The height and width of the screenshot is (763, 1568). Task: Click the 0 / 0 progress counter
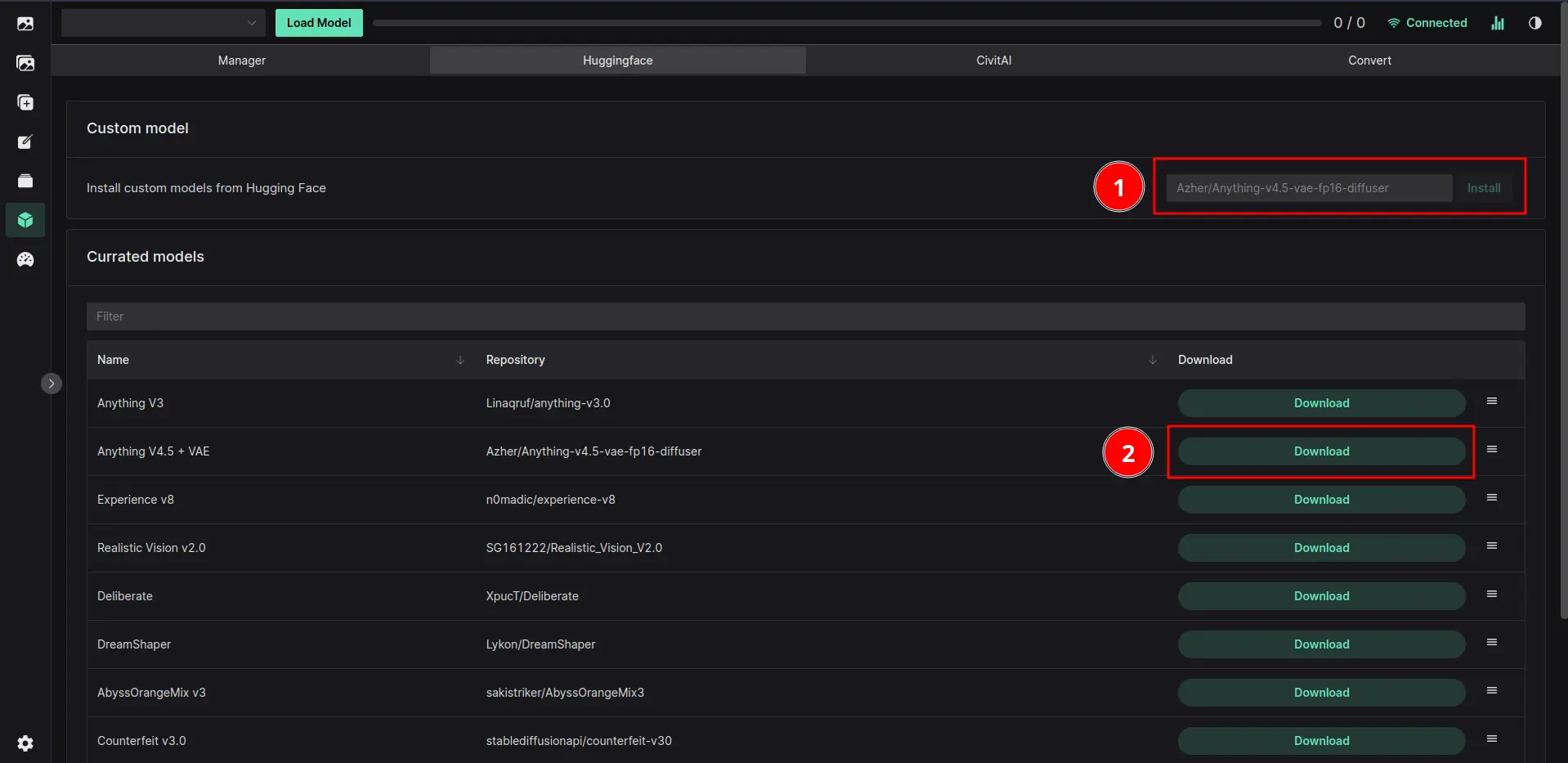(x=1349, y=23)
